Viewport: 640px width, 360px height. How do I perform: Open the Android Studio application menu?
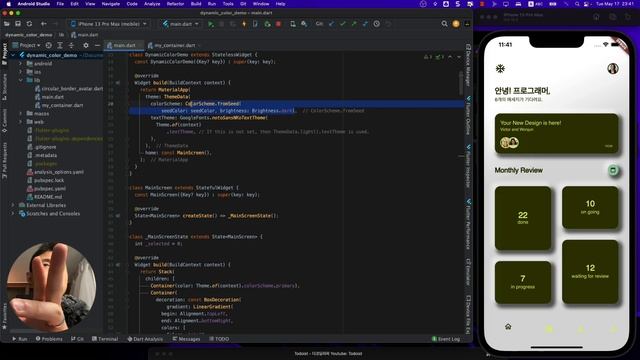[33, 4]
